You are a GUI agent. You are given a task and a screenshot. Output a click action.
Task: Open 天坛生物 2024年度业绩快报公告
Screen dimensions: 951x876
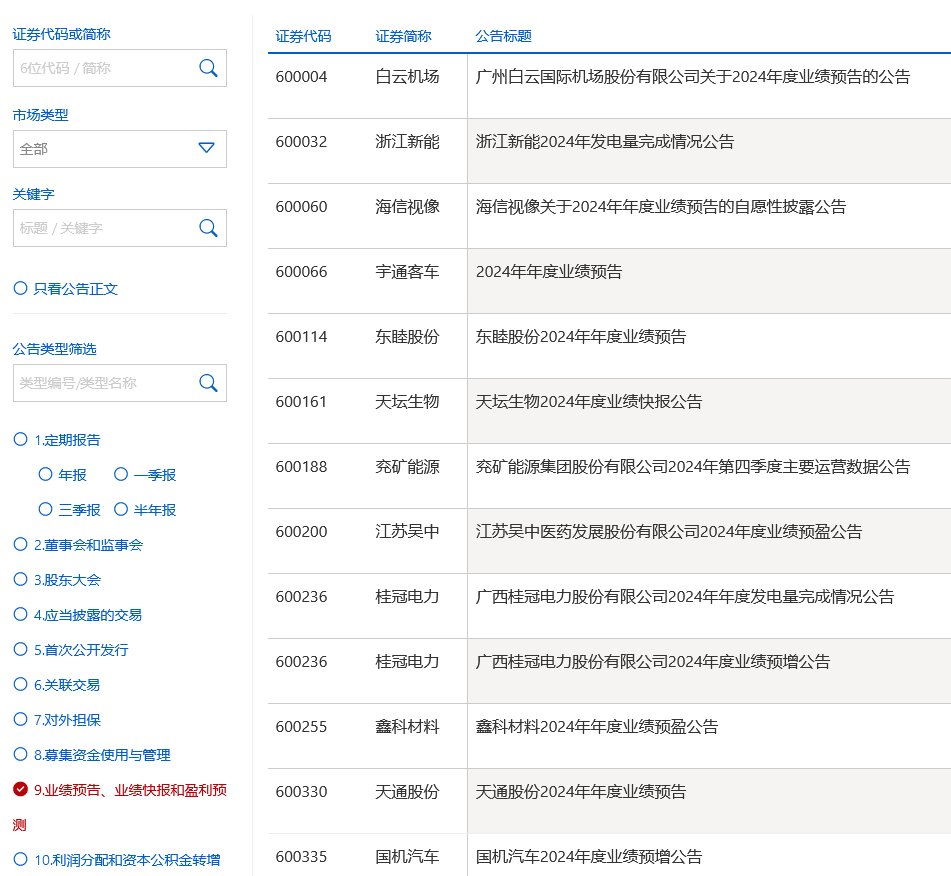pyautogui.click(x=588, y=402)
